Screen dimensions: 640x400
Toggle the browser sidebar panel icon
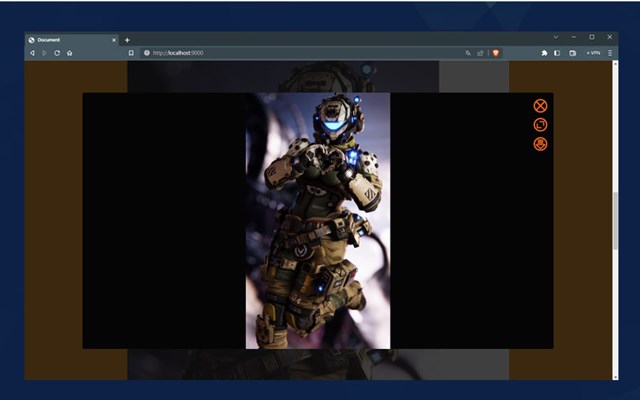pos(557,53)
